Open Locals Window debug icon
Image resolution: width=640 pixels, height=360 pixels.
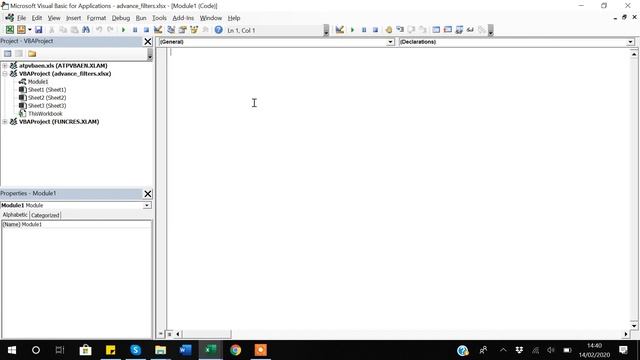click(436, 30)
